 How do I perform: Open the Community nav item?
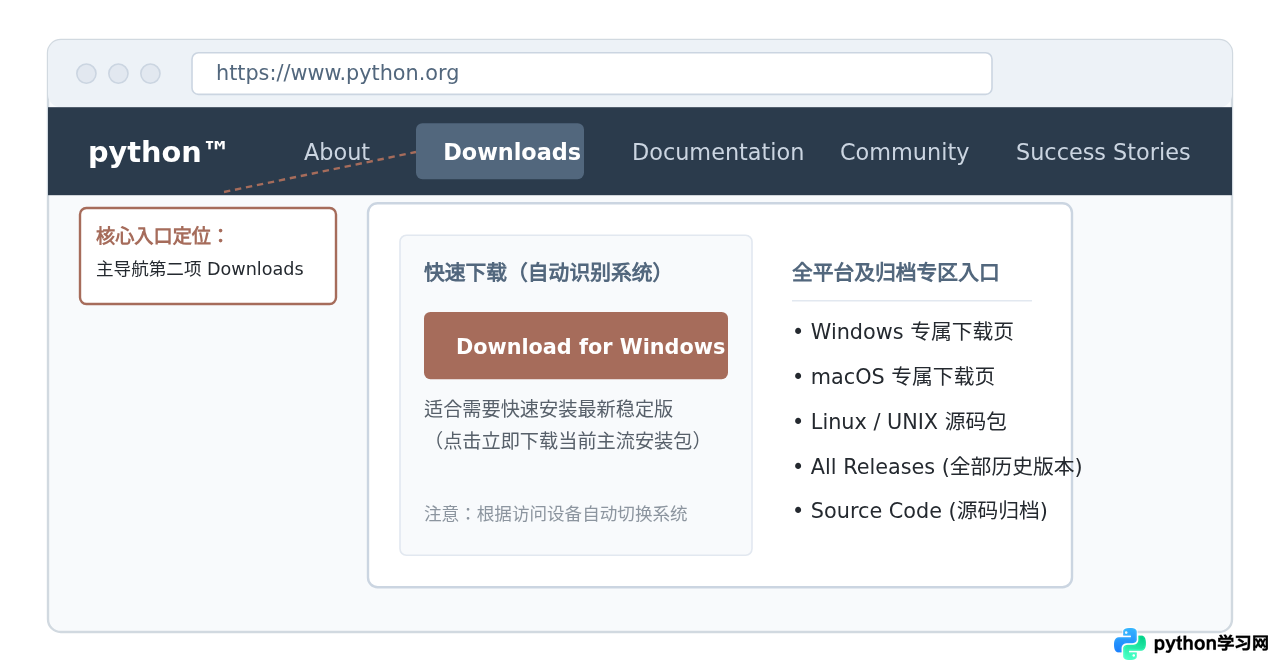coord(904,152)
